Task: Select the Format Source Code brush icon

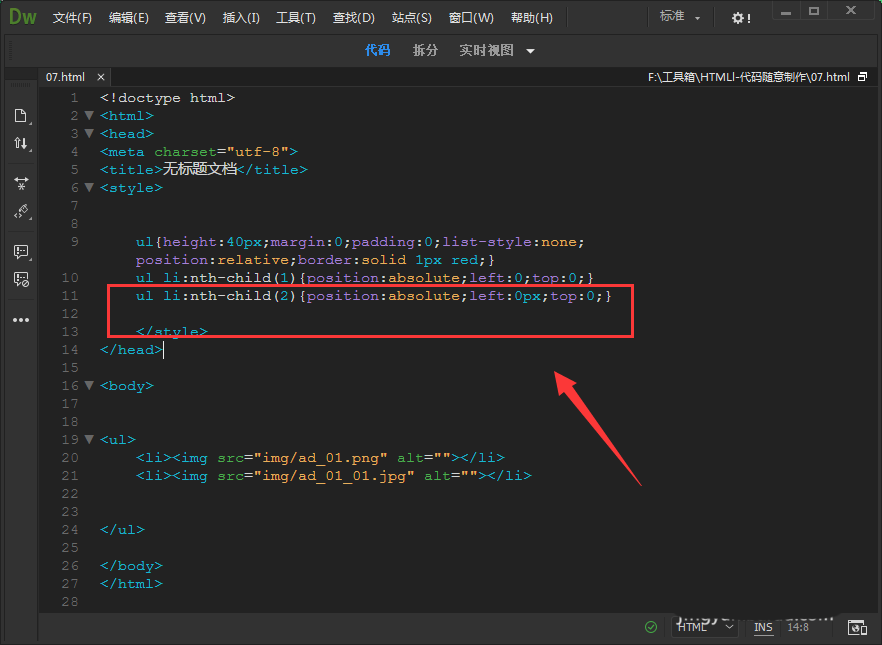Action: coord(20,211)
